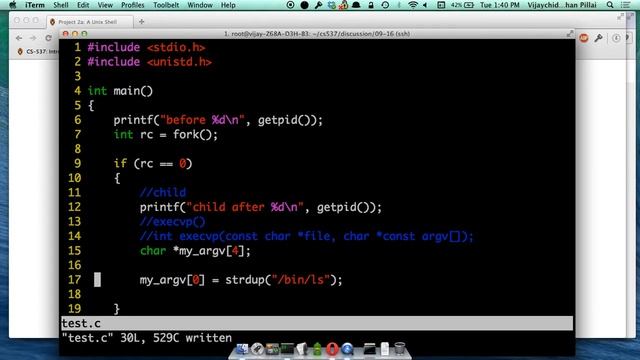Image resolution: width=640 pixels, height=360 pixels.
Task: Click the printf "before %d\n" line
Action: (x=218, y=120)
